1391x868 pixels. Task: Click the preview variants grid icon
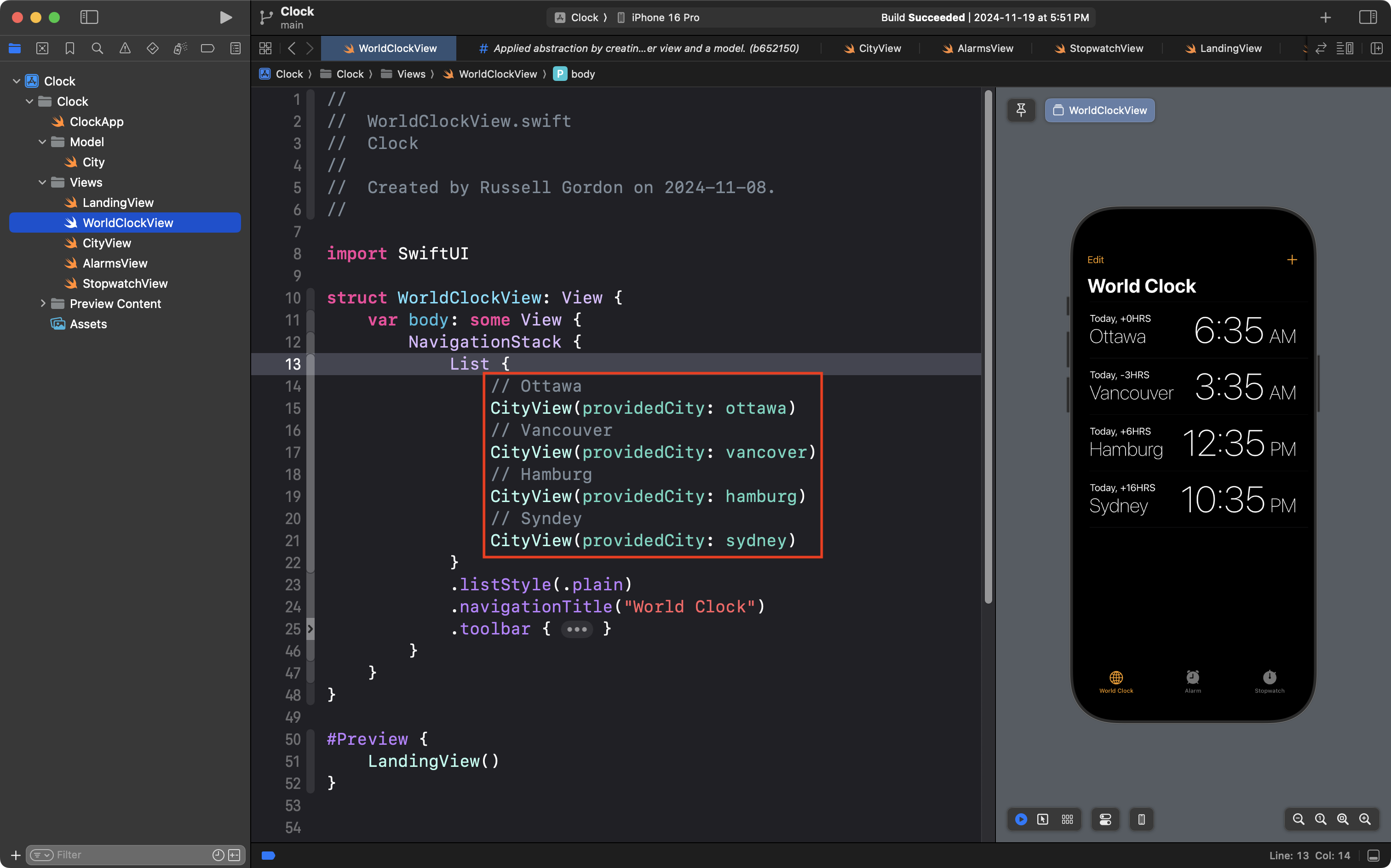[x=1067, y=819]
